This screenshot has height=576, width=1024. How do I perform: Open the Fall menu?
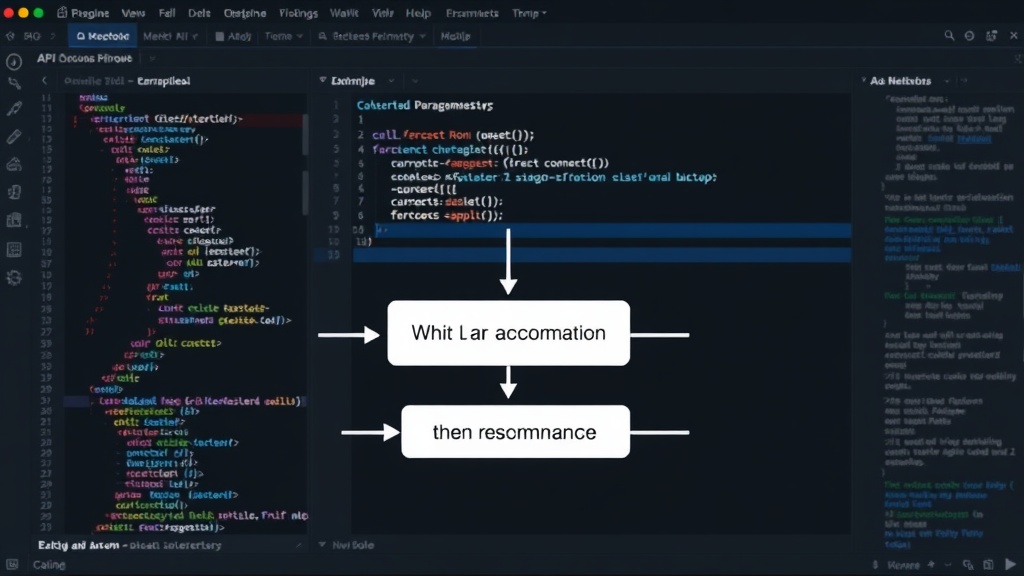tap(167, 13)
